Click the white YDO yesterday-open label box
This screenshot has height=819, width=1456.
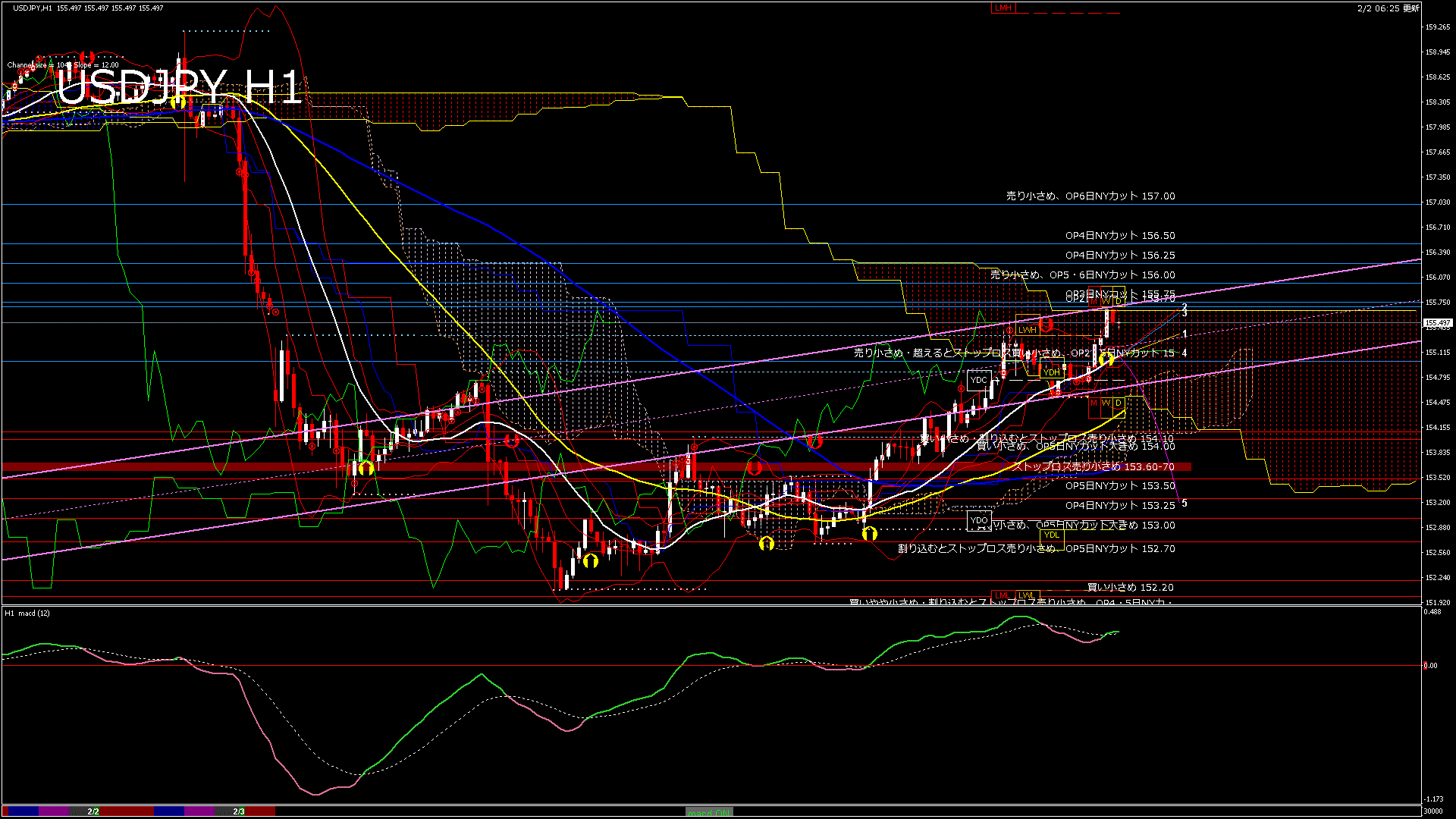979,520
